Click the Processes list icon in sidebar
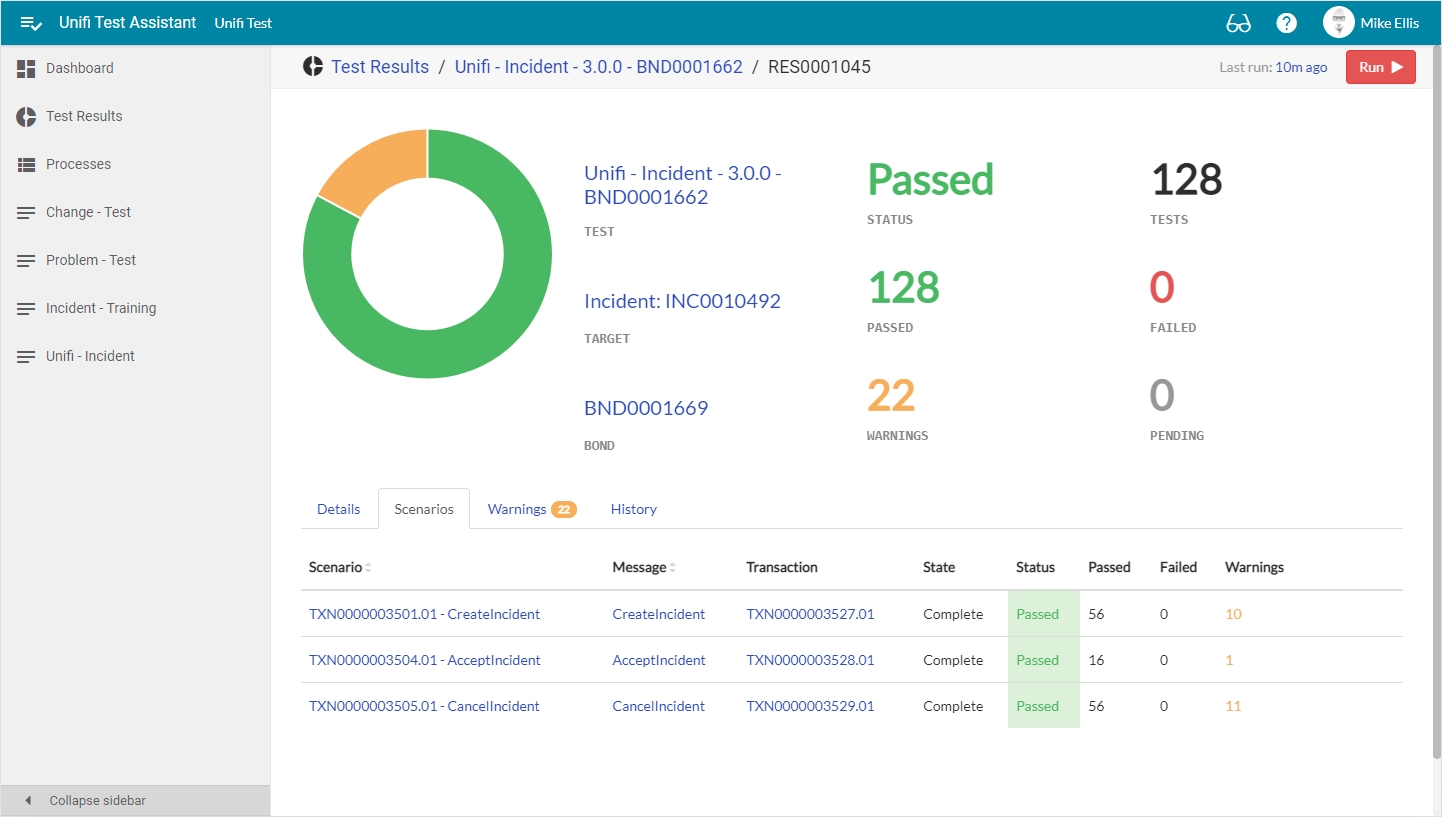Image resolution: width=1442 pixels, height=817 pixels. [26, 164]
